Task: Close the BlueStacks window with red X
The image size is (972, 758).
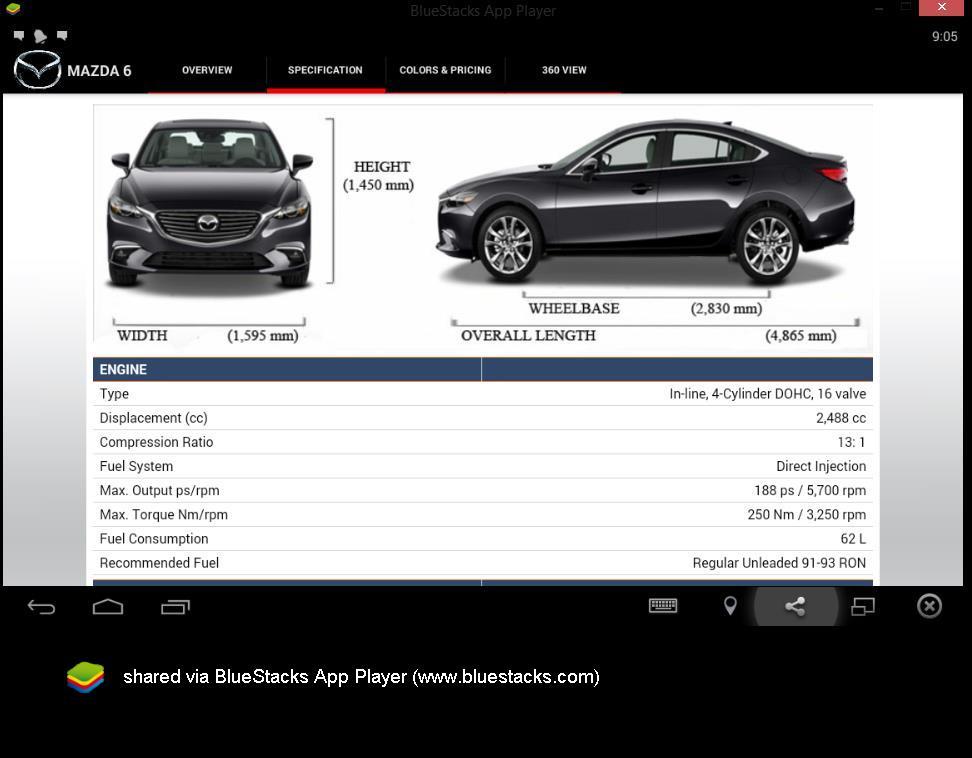Action: point(942,7)
